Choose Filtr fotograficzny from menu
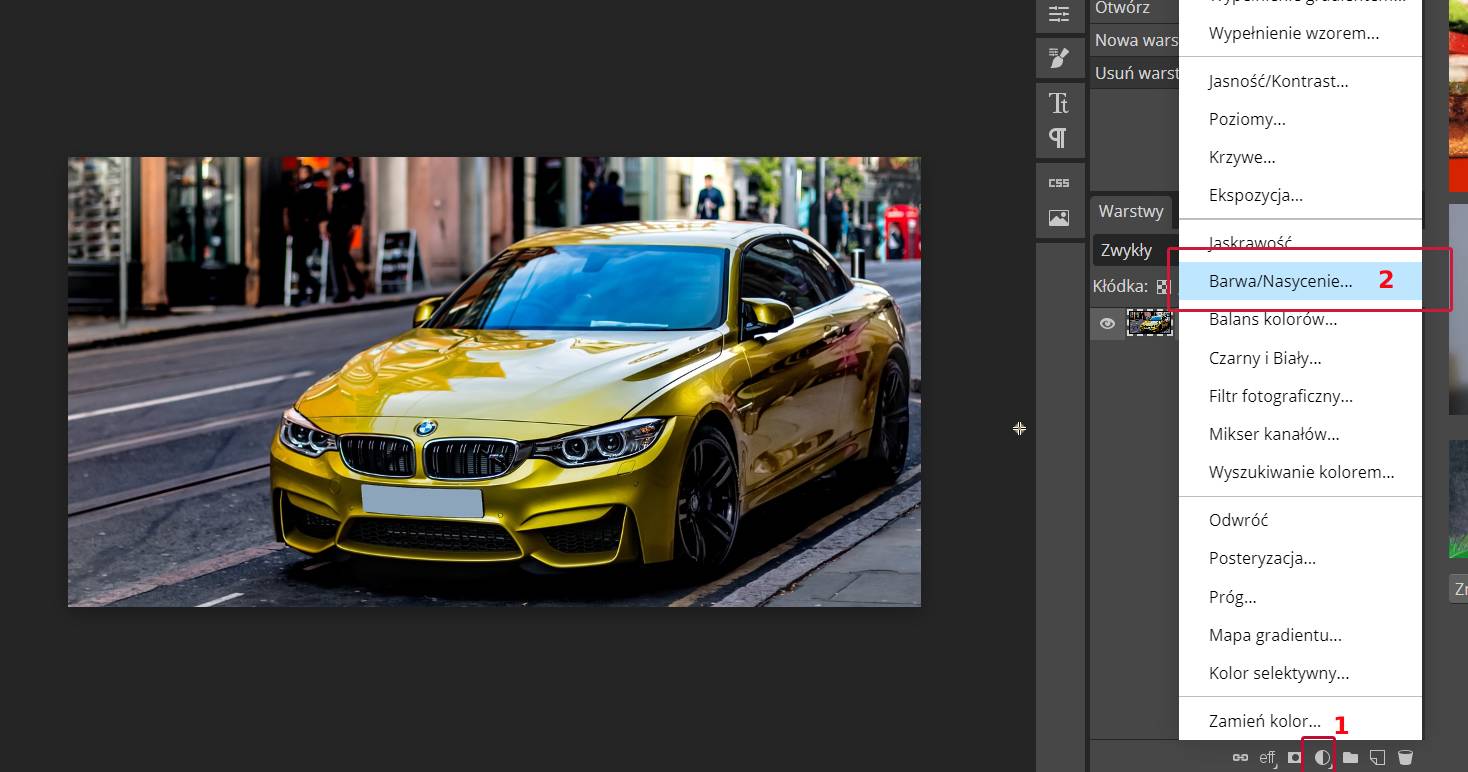The image size is (1468, 772). click(x=1300, y=396)
